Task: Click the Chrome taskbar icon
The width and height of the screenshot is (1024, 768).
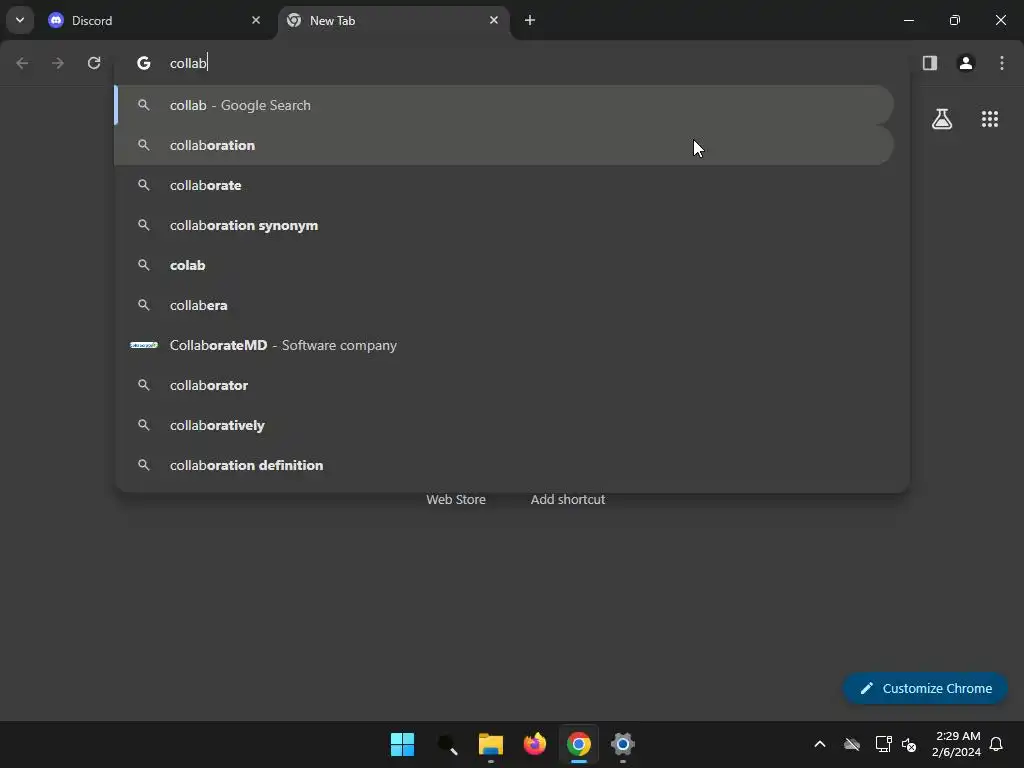Action: (x=579, y=744)
